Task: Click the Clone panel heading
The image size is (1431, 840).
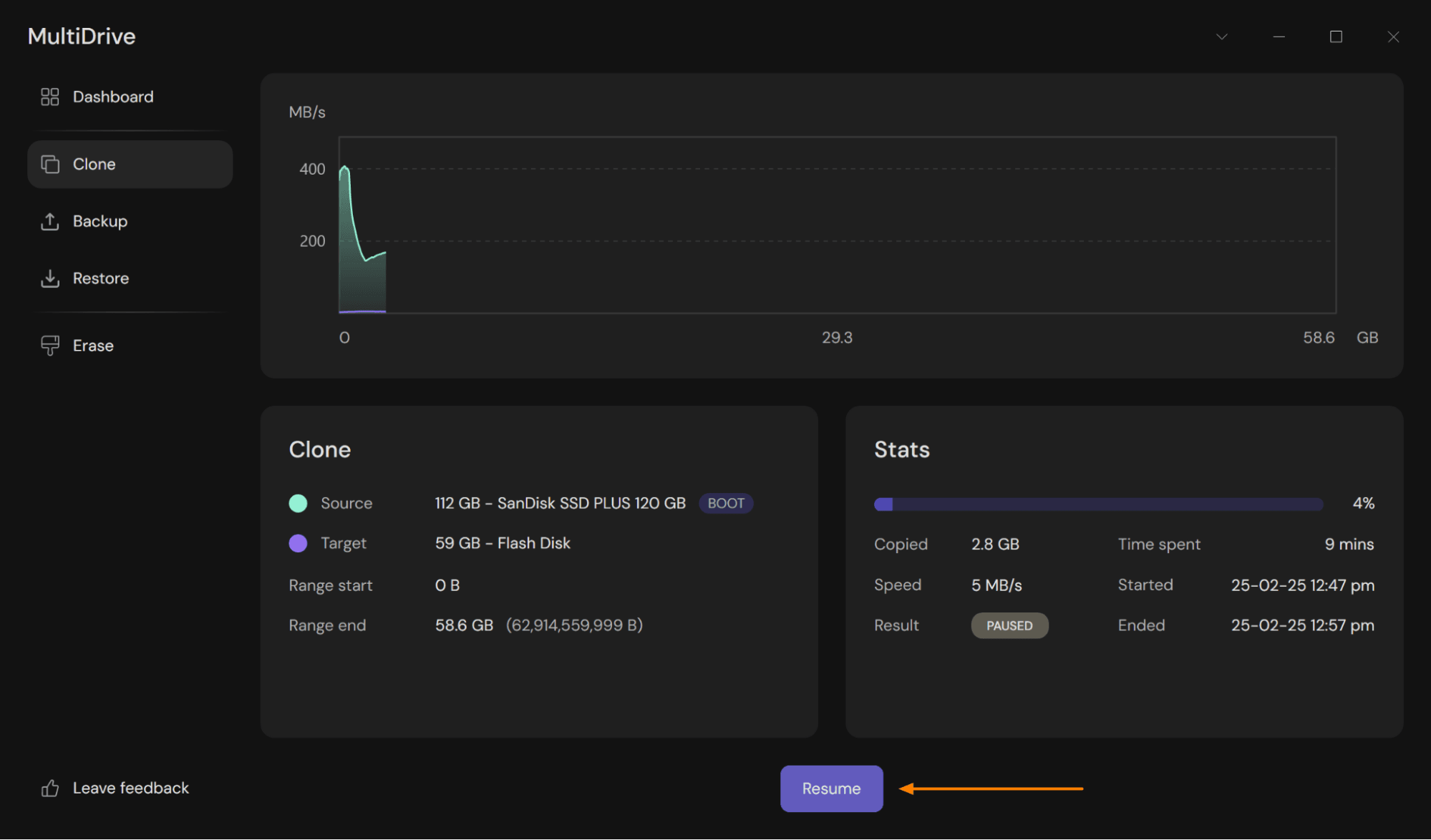Action: (319, 449)
